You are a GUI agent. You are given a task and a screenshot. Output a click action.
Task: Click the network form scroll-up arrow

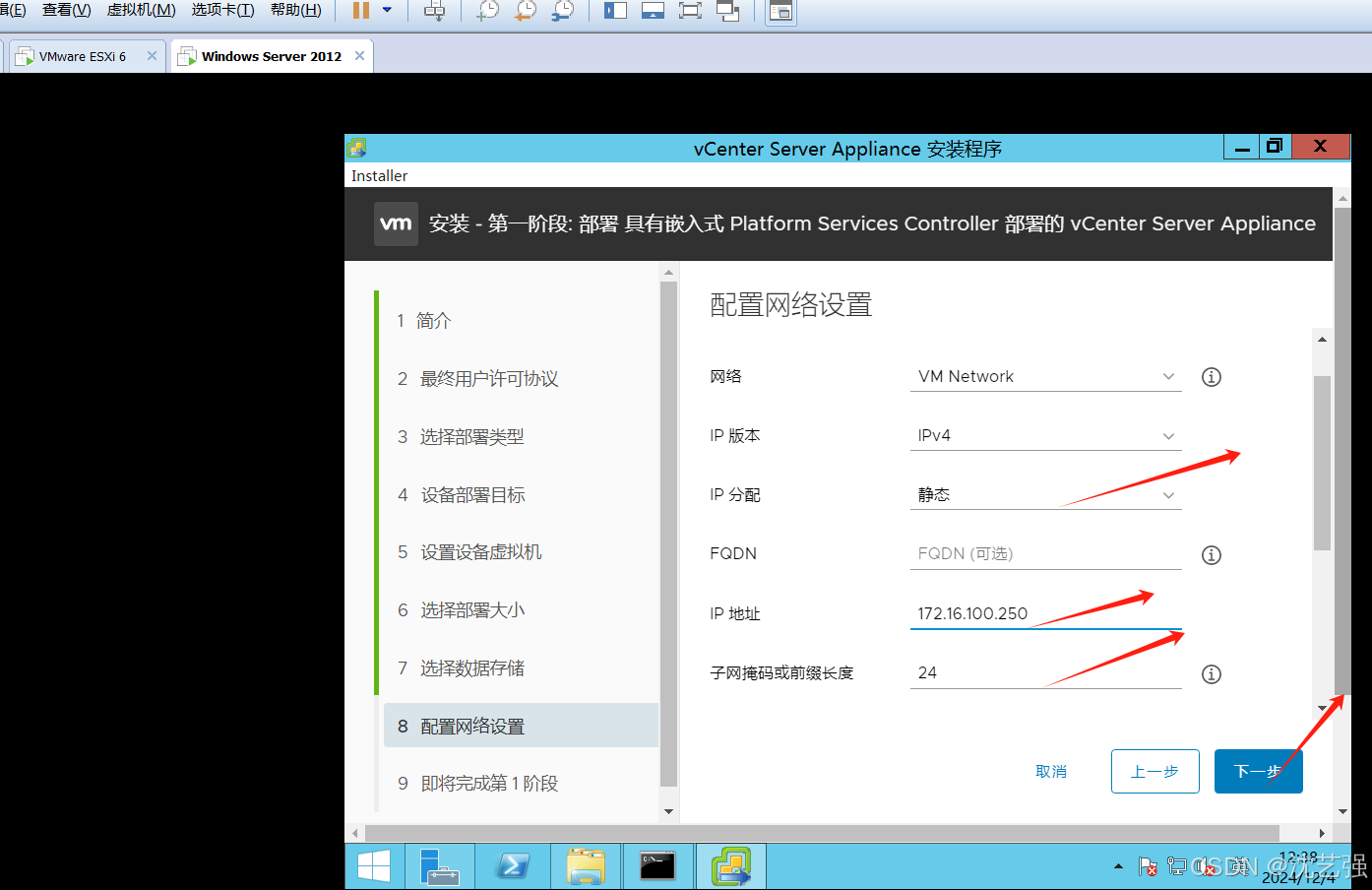click(x=1322, y=339)
